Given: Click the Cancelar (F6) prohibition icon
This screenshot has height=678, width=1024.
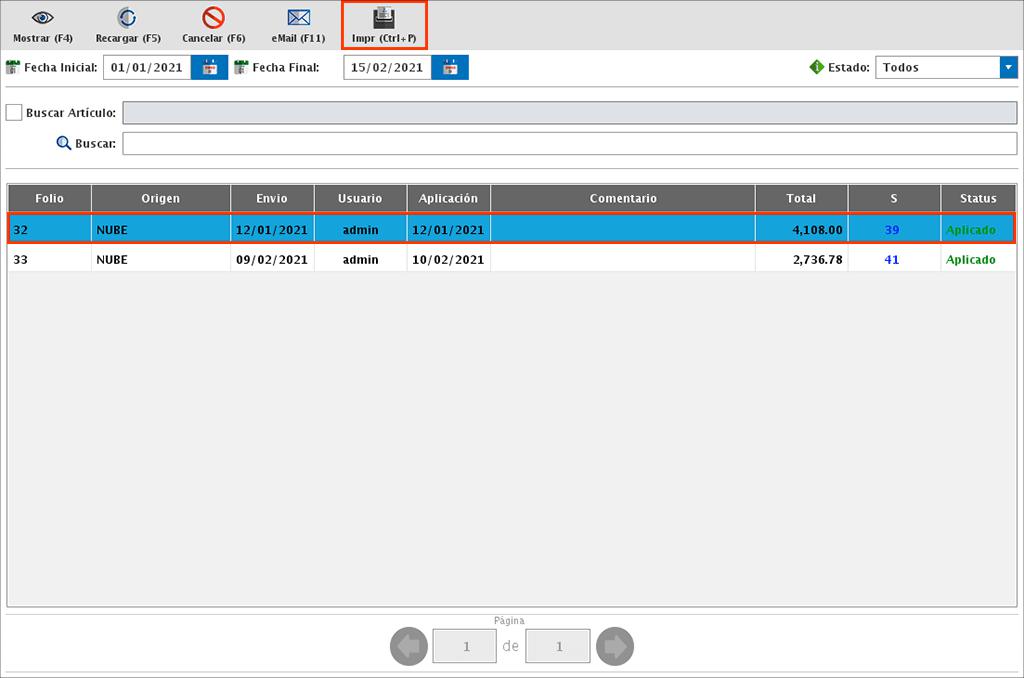Looking at the screenshot, I should (213, 18).
